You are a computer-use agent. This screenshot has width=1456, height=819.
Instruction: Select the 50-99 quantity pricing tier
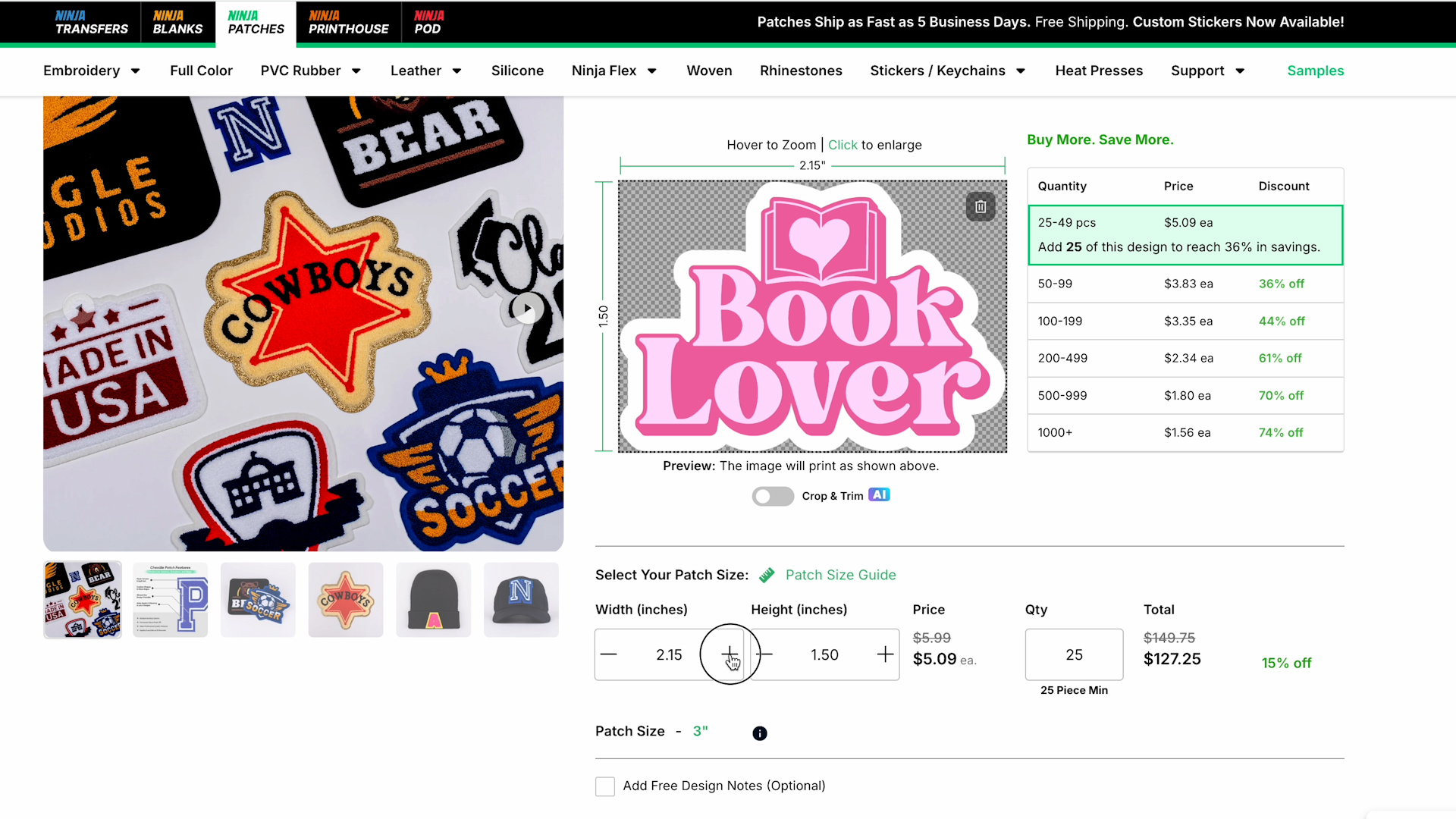(1185, 284)
